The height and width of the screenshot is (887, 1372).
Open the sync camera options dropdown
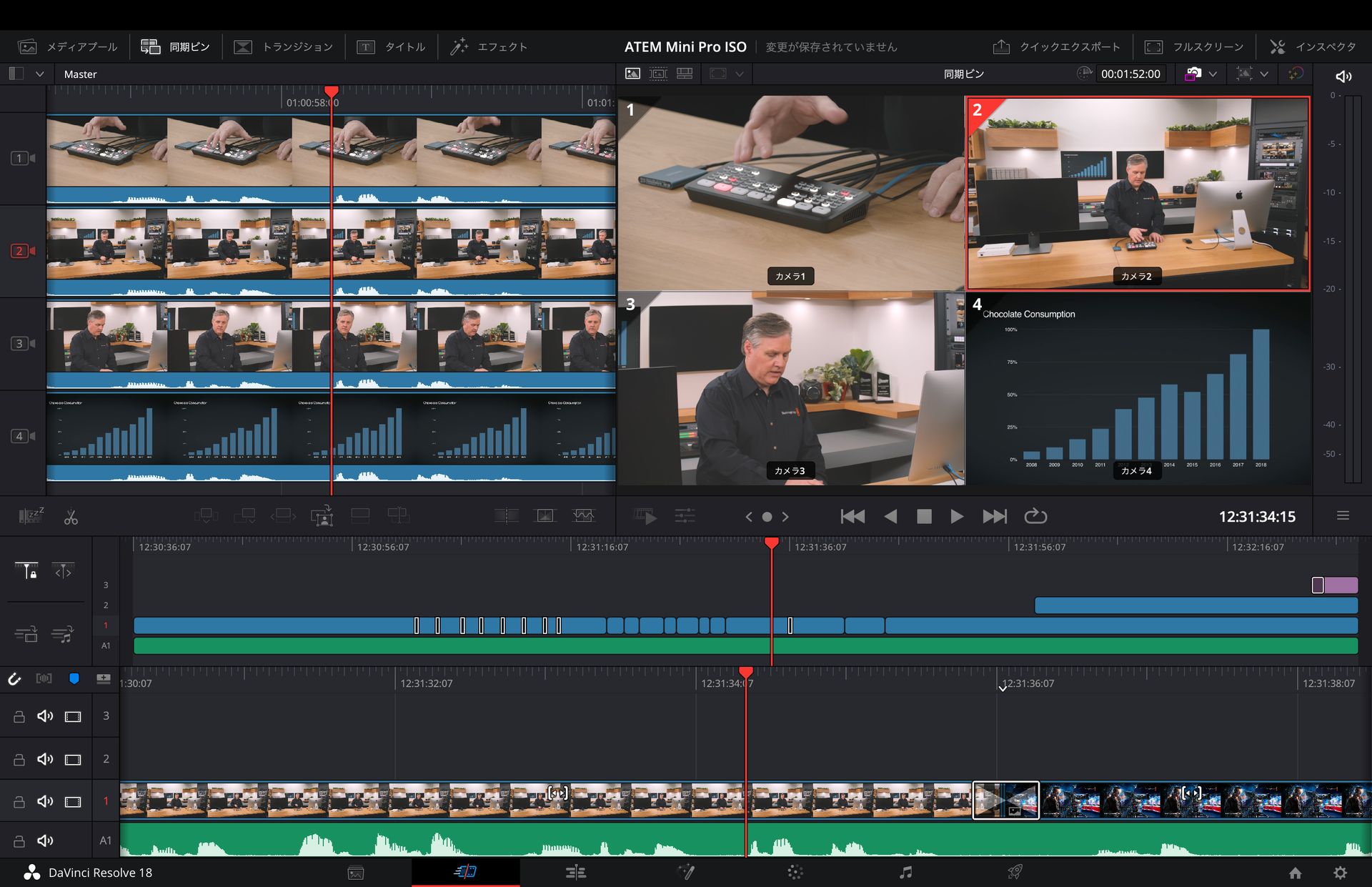tap(1213, 74)
